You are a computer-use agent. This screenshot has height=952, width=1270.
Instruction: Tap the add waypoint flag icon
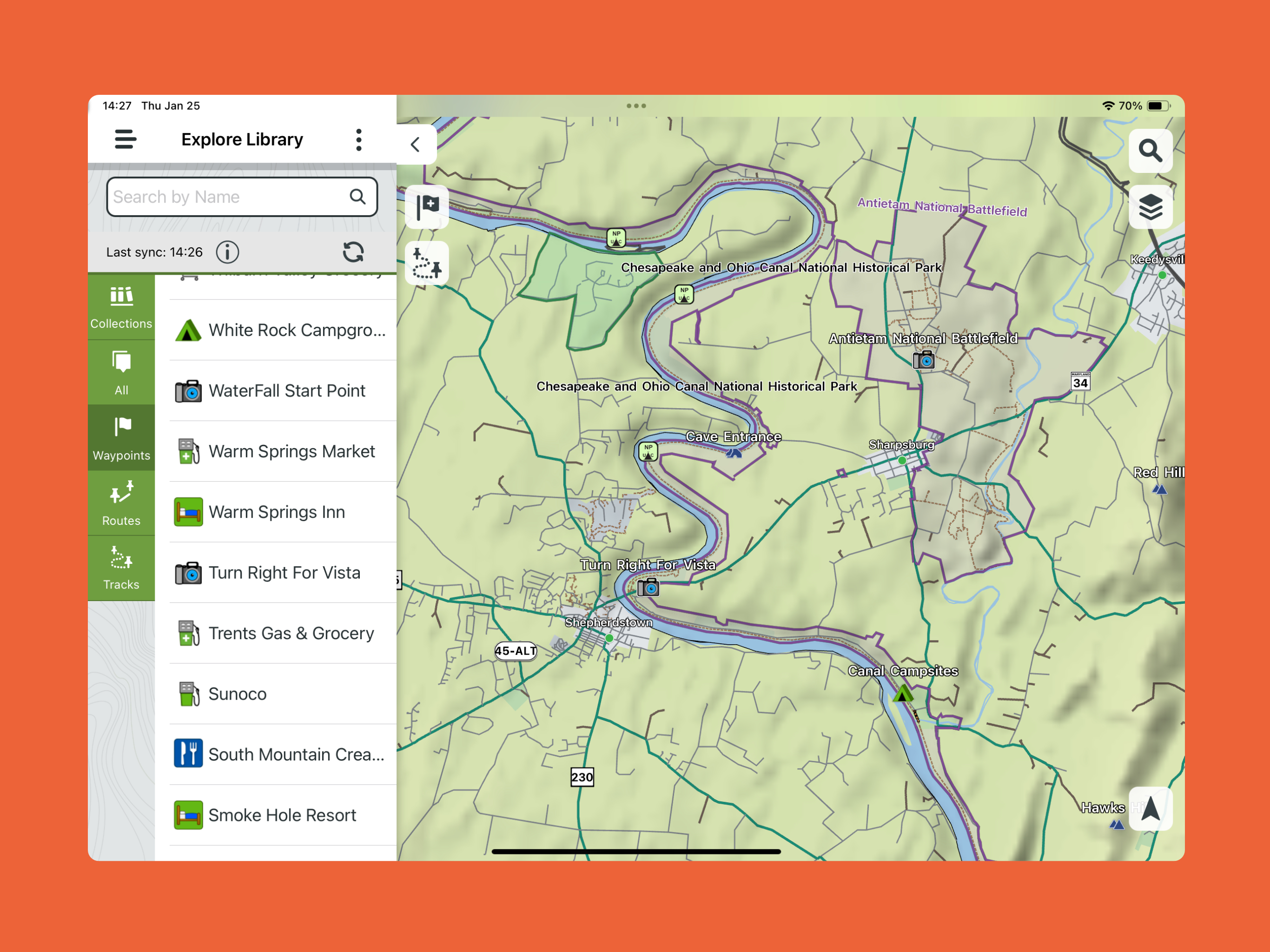(x=427, y=206)
